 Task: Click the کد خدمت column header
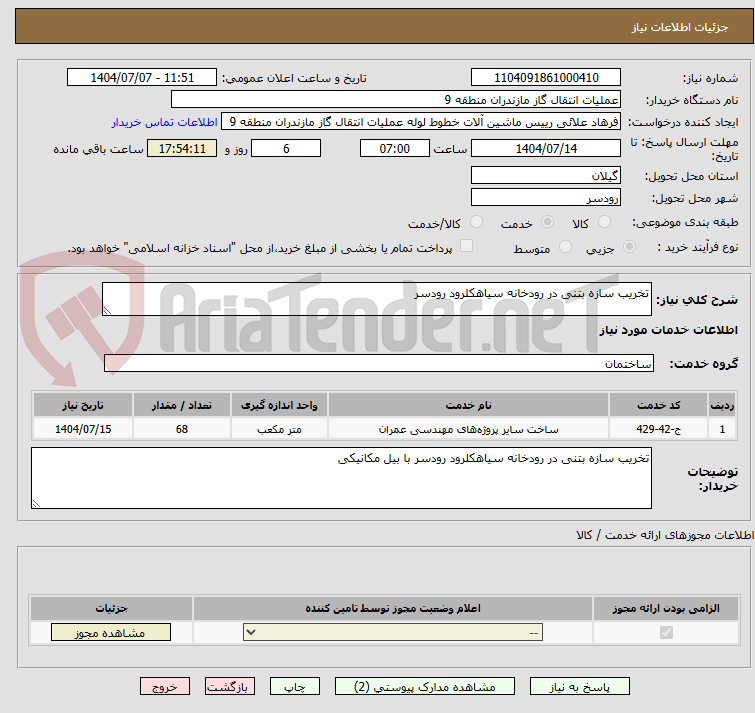point(658,405)
